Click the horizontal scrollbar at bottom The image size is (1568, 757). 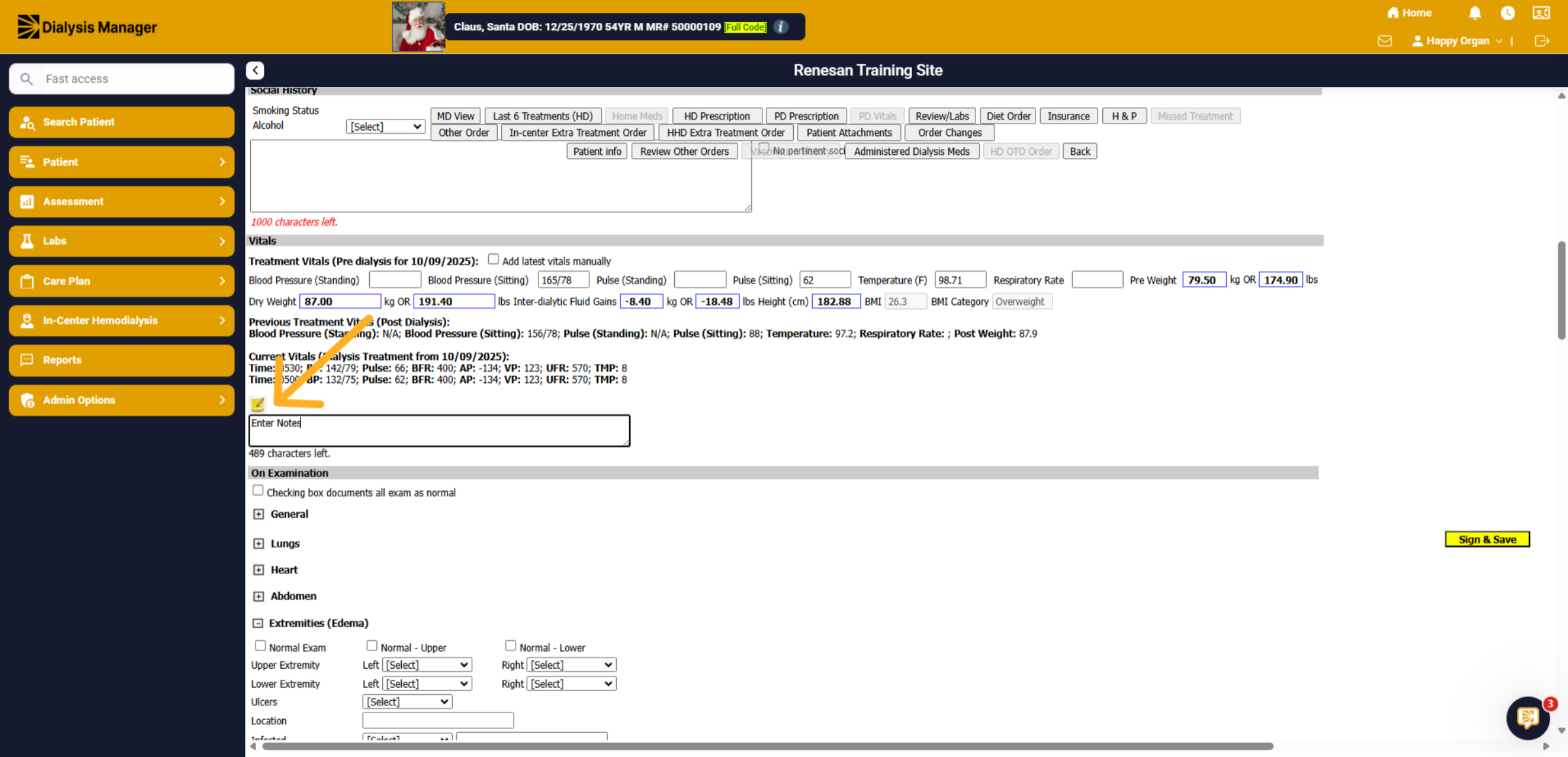pos(768,746)
